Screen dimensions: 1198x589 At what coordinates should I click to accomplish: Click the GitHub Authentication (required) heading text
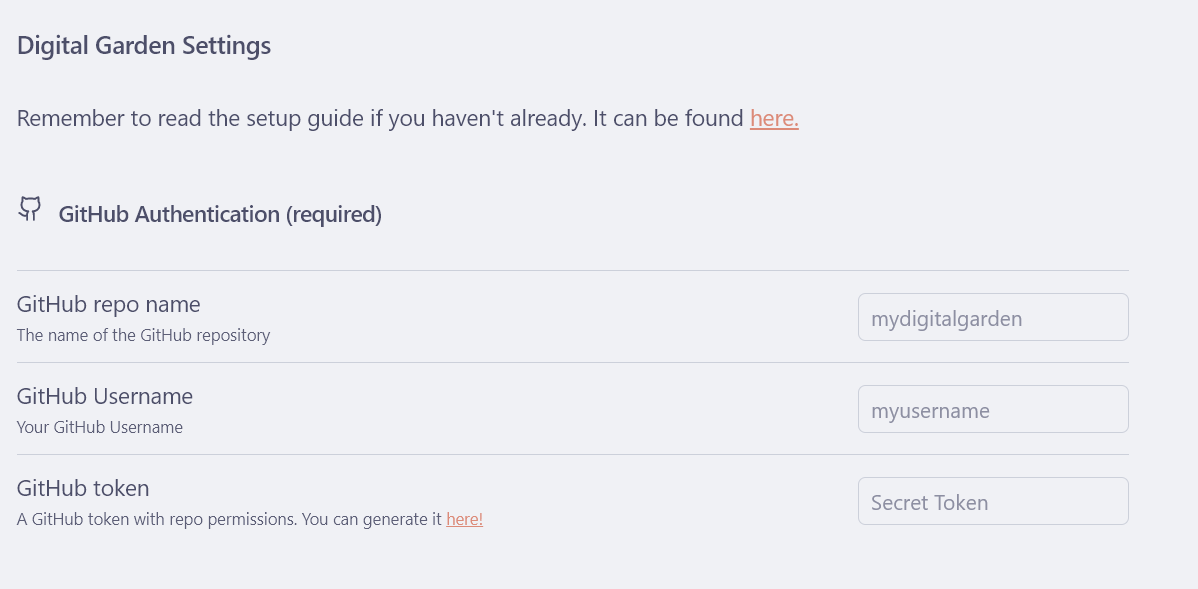coord(220,215)
